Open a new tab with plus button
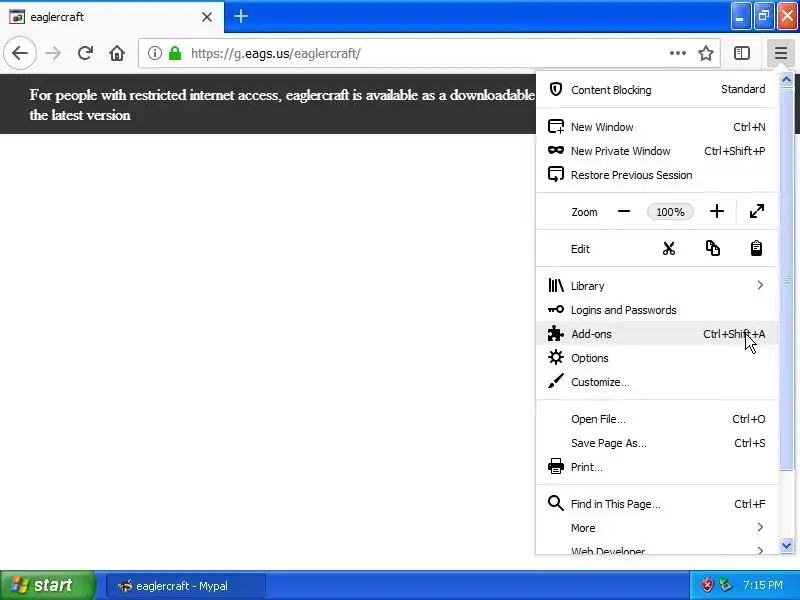The image size is (800, 600). tap(241, 16)
